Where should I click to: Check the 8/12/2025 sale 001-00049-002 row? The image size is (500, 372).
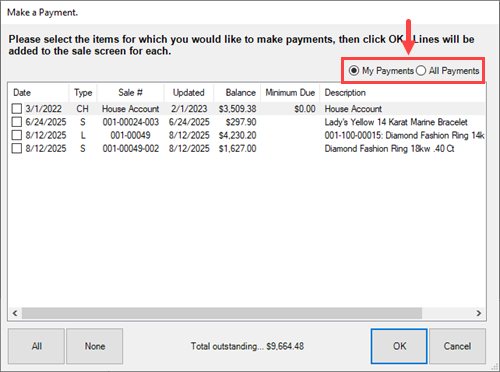17,148
